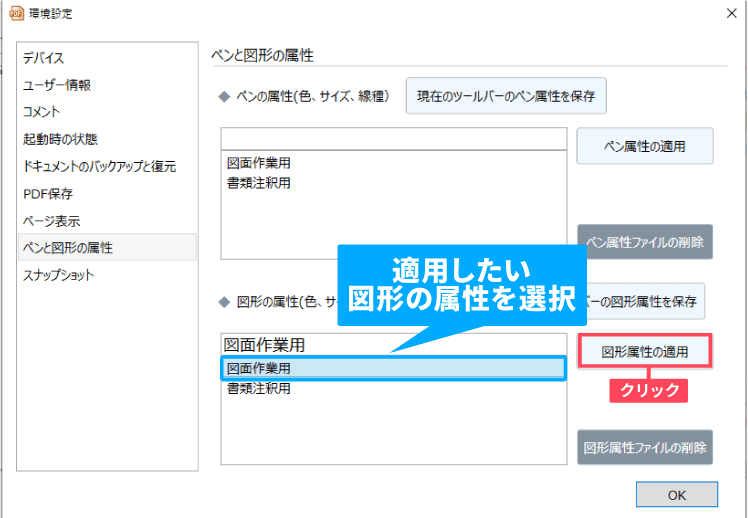
Task: Click the empty pen attribute name field
Action: [393, 138]
